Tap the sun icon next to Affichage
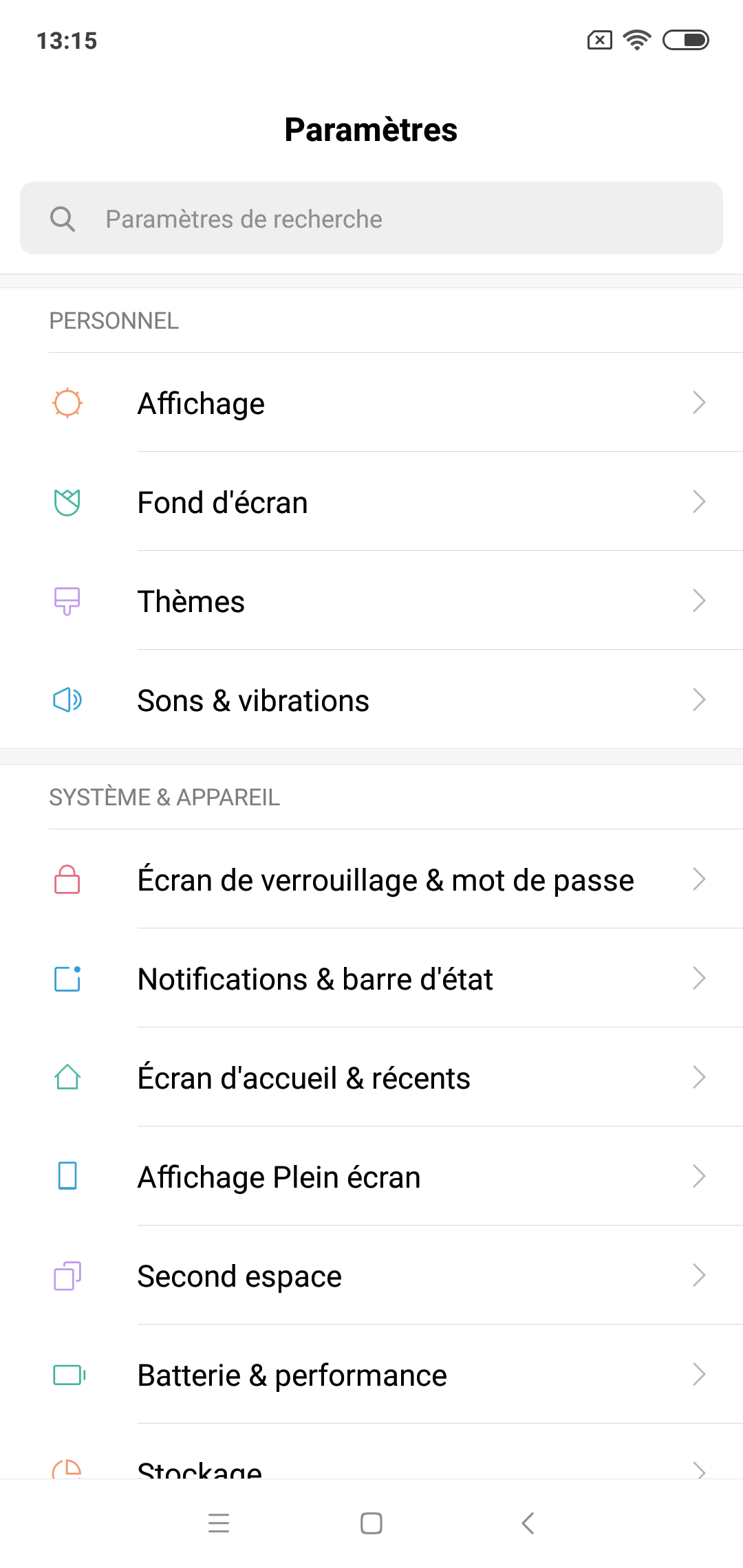743x1568 pixels. [67, 403]
